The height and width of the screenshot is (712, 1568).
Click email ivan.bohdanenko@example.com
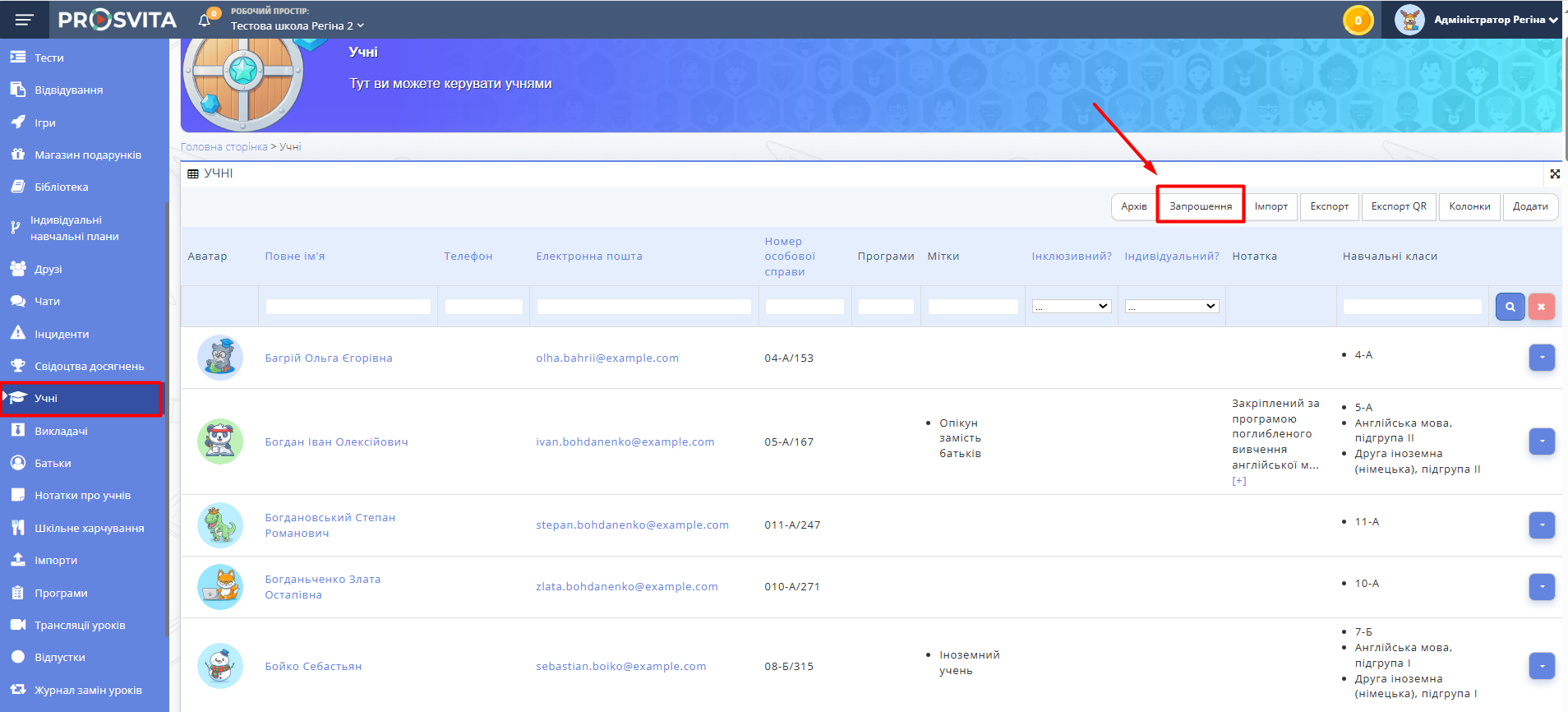pyautogui.click(x=625, y=442)
